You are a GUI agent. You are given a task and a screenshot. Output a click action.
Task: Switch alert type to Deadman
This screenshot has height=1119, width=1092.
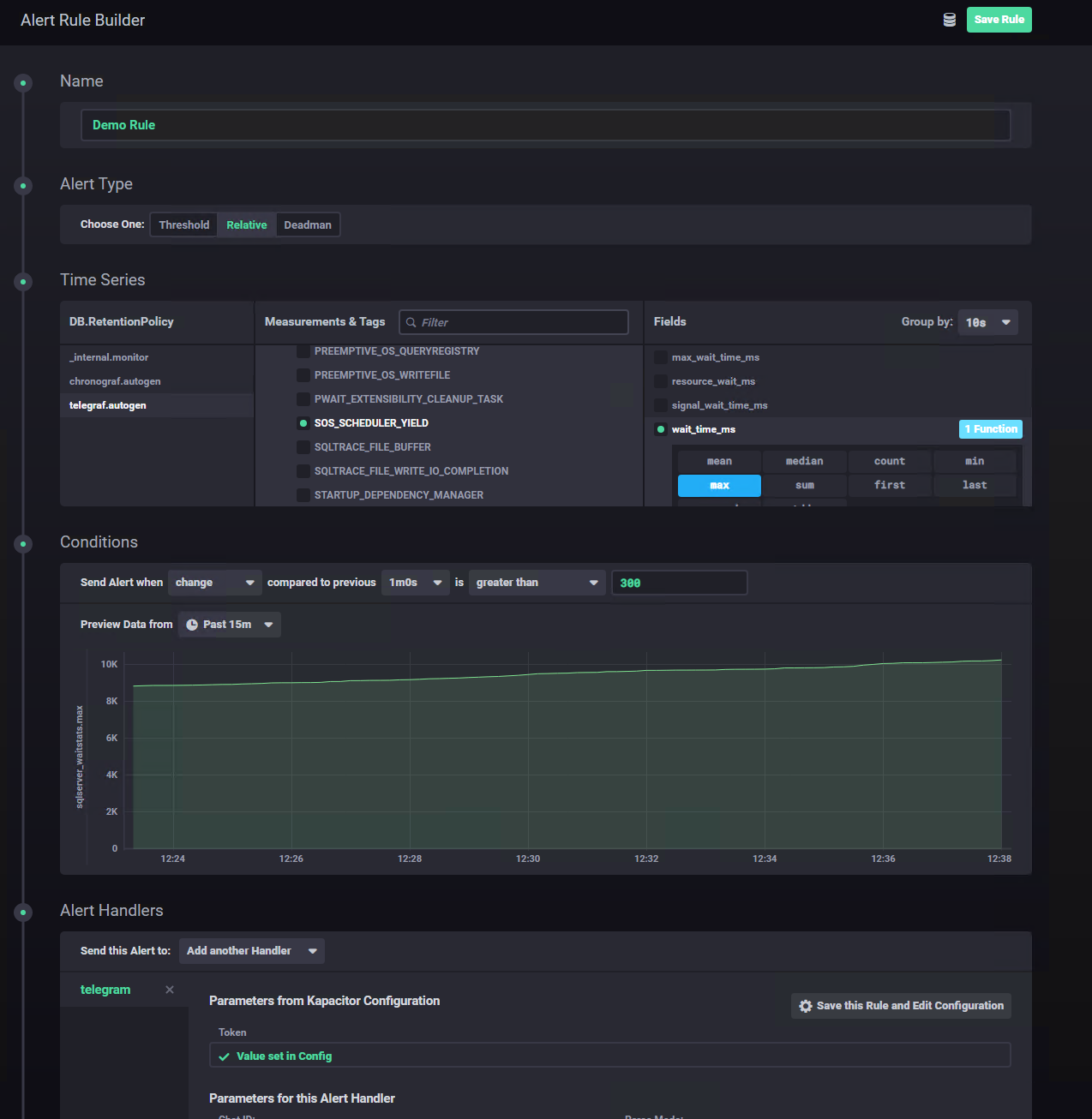click(x=308, y=224)
